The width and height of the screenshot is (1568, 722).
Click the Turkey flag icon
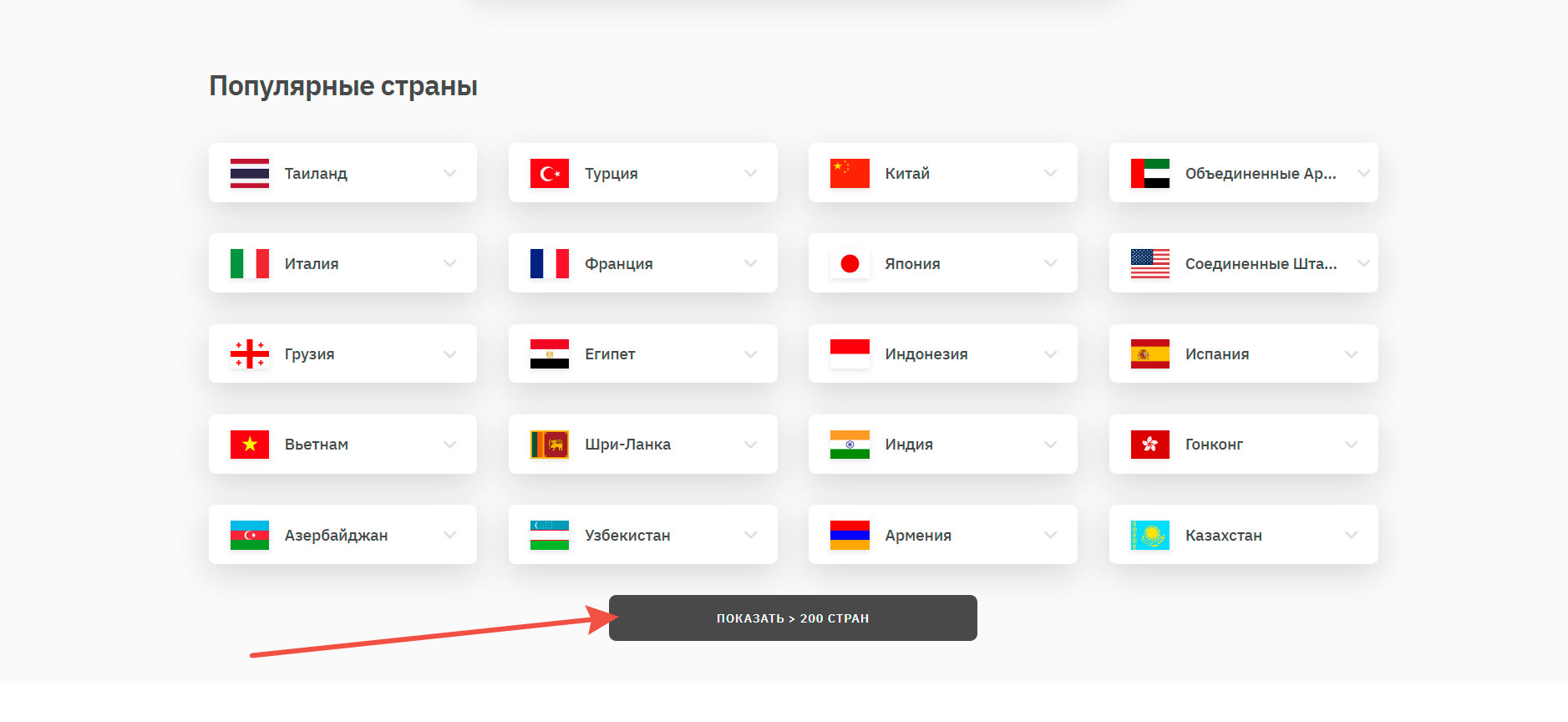coord(550,173)
